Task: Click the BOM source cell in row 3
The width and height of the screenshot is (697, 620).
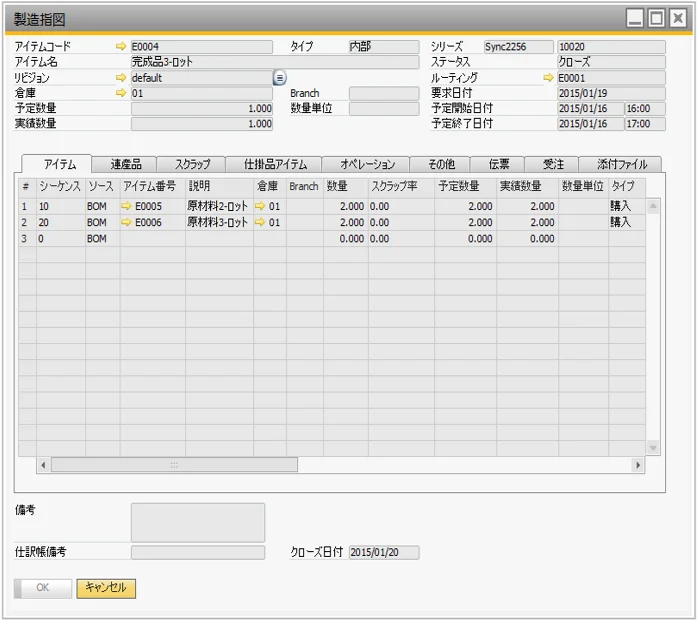Action: (x=102, y=239)
